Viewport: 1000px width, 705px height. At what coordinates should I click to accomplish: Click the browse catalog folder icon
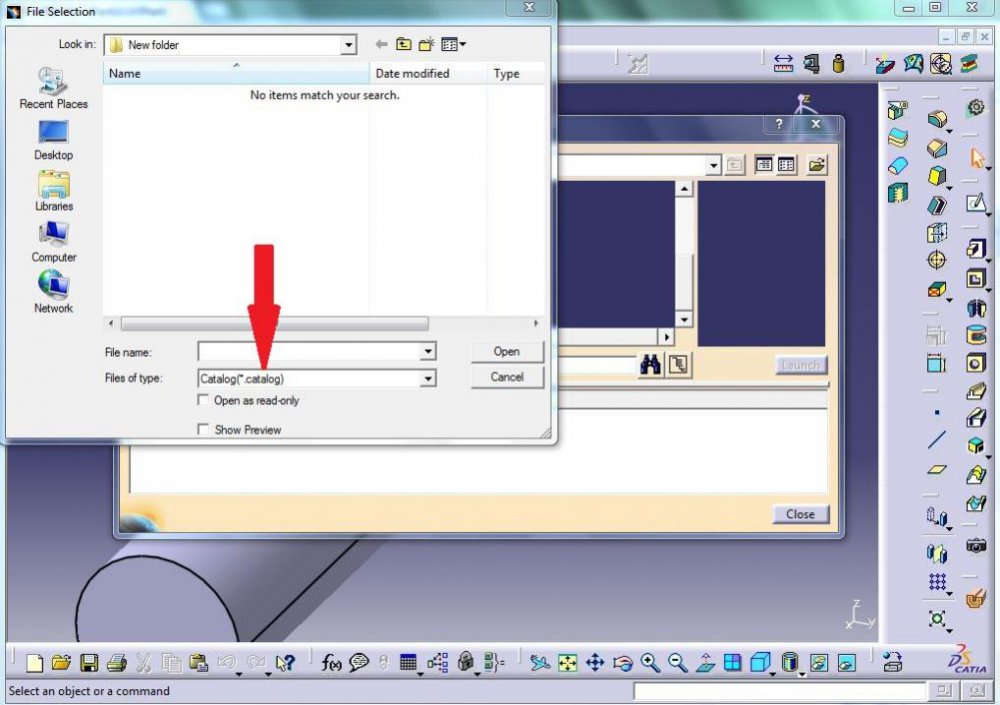817,165
